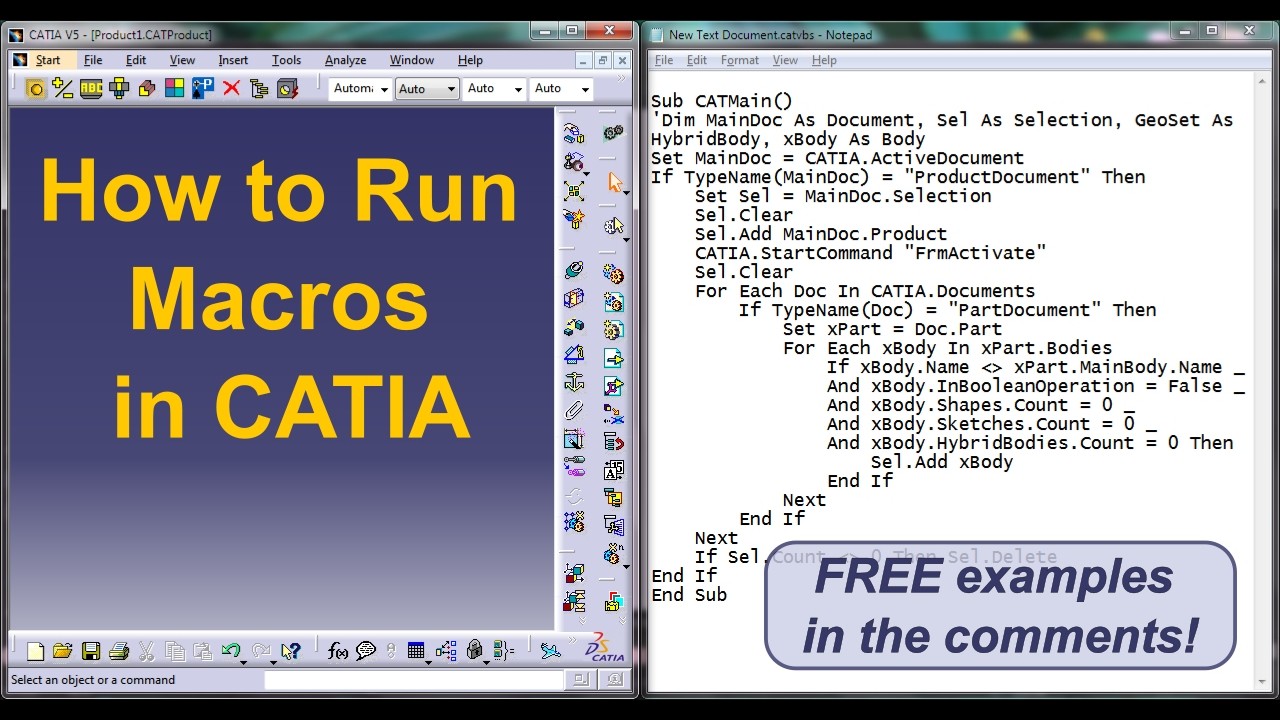Click the paperclip icon in side toolbar
1280x720 pixels.
(x=574, y=410)
